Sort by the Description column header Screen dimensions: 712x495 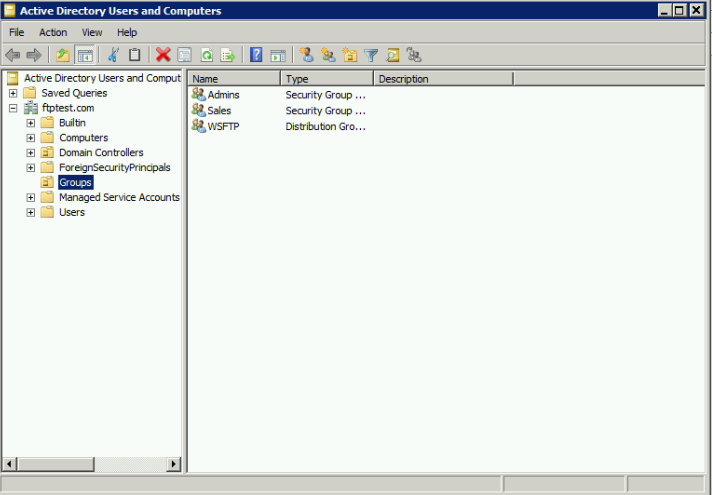pyautogui.click(x=443, y=79)
